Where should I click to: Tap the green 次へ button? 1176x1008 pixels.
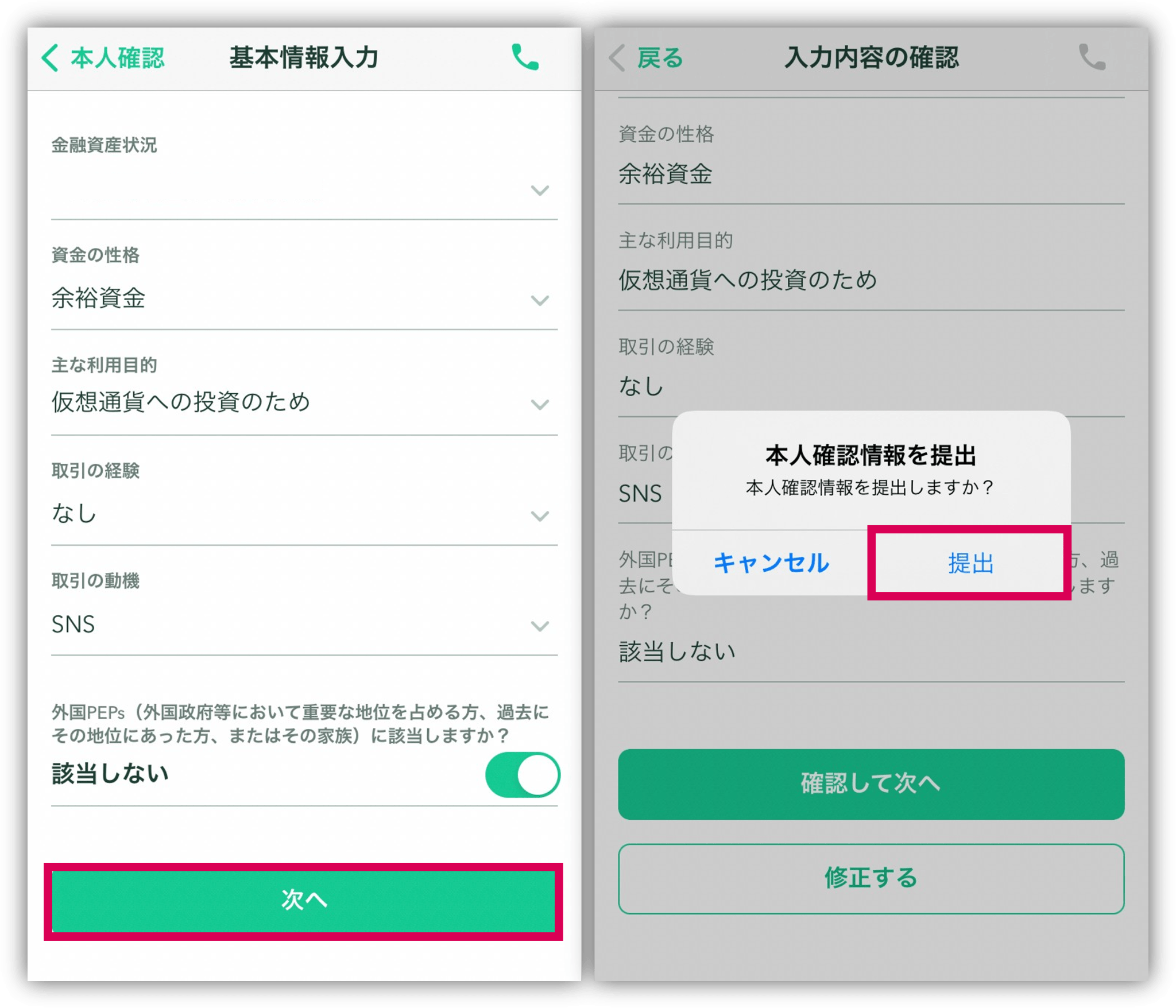coord(303,901)
